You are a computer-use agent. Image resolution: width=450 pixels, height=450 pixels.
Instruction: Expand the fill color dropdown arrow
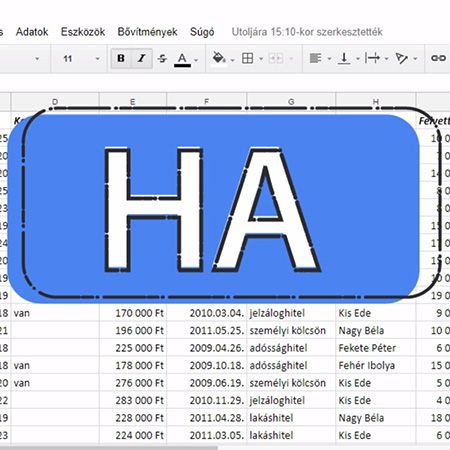232,60
